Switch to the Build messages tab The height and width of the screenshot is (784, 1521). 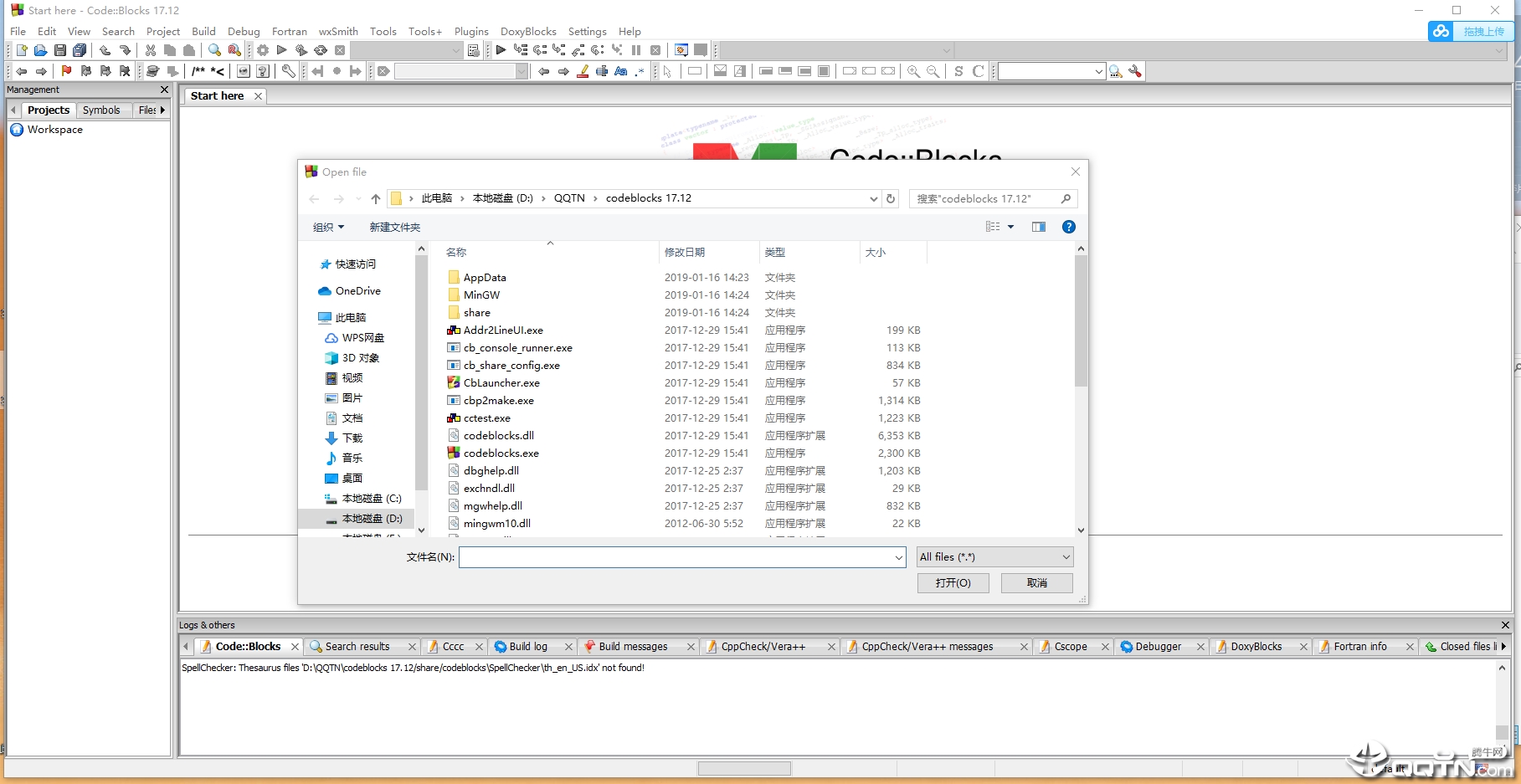[633, 646]
